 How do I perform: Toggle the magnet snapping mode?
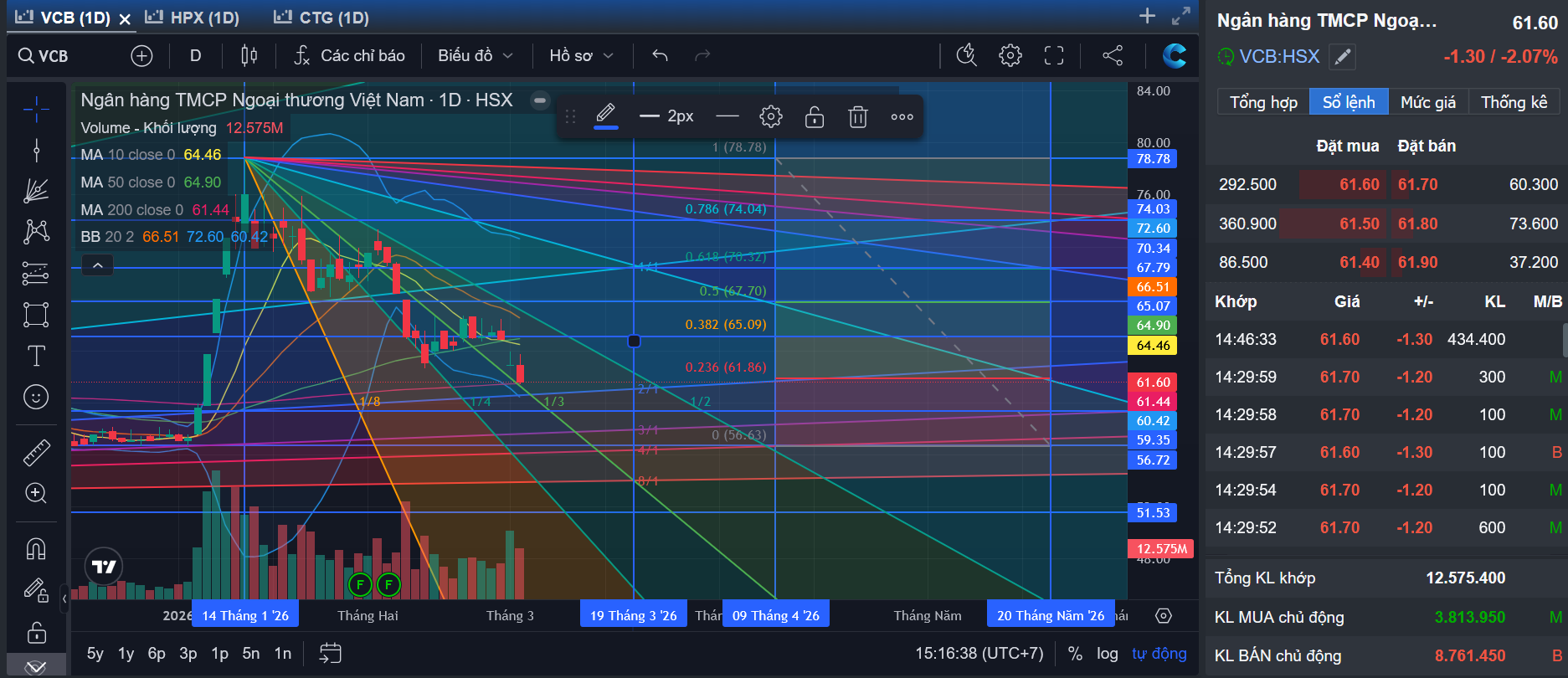click(36, 549)
